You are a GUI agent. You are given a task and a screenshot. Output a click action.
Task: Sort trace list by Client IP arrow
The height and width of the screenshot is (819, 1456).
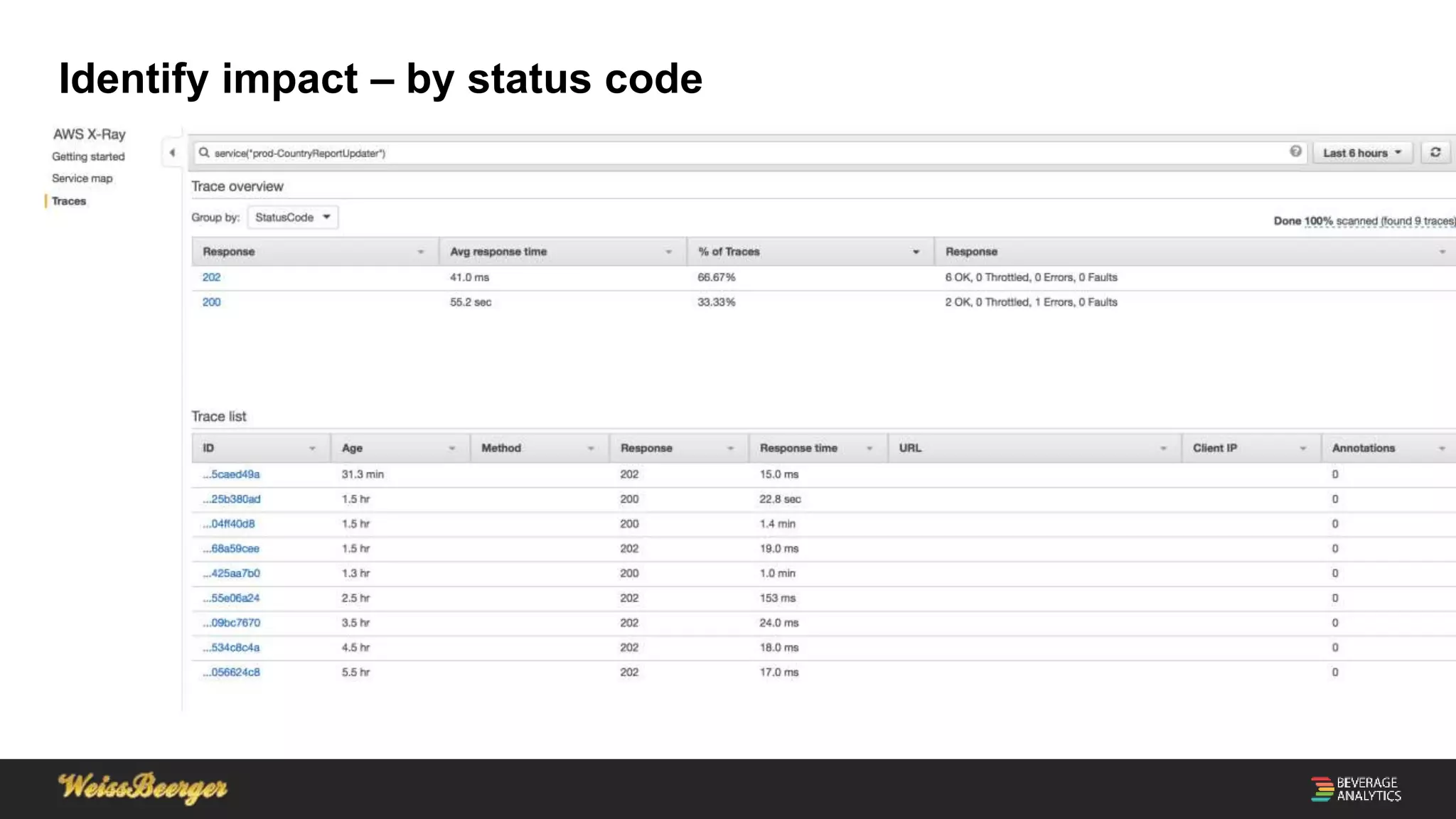(1302, 448)
